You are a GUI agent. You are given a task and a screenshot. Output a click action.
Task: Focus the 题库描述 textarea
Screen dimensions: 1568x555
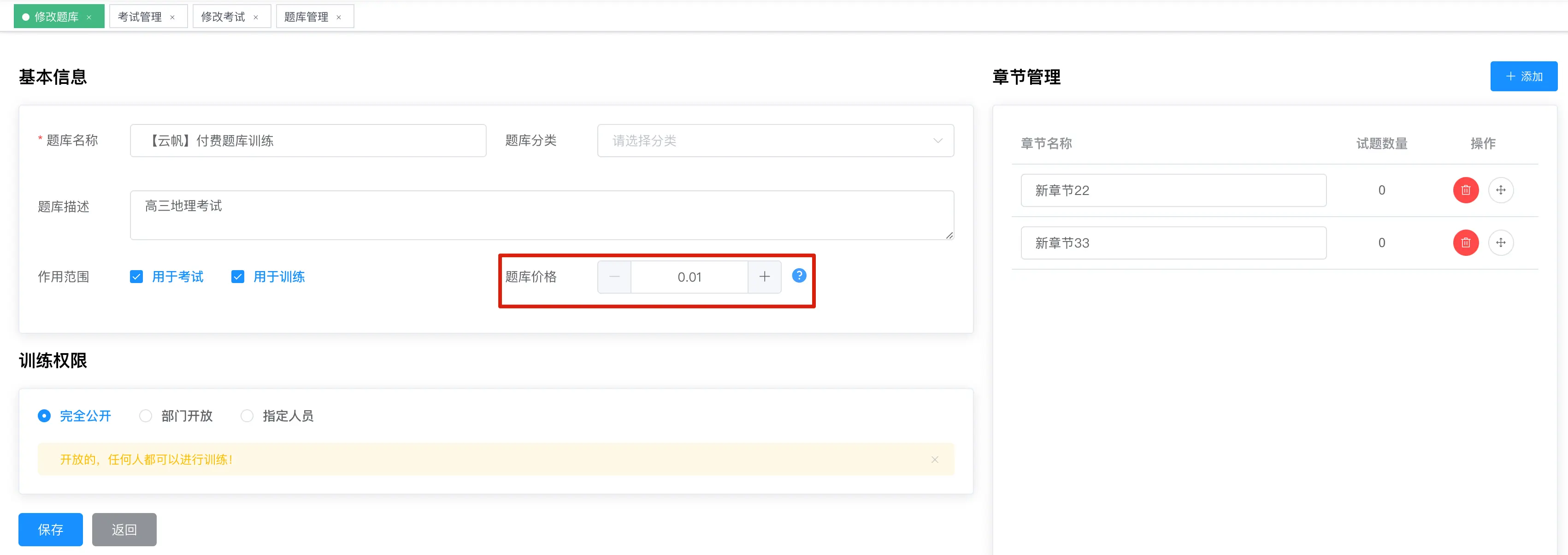point(542,215)
